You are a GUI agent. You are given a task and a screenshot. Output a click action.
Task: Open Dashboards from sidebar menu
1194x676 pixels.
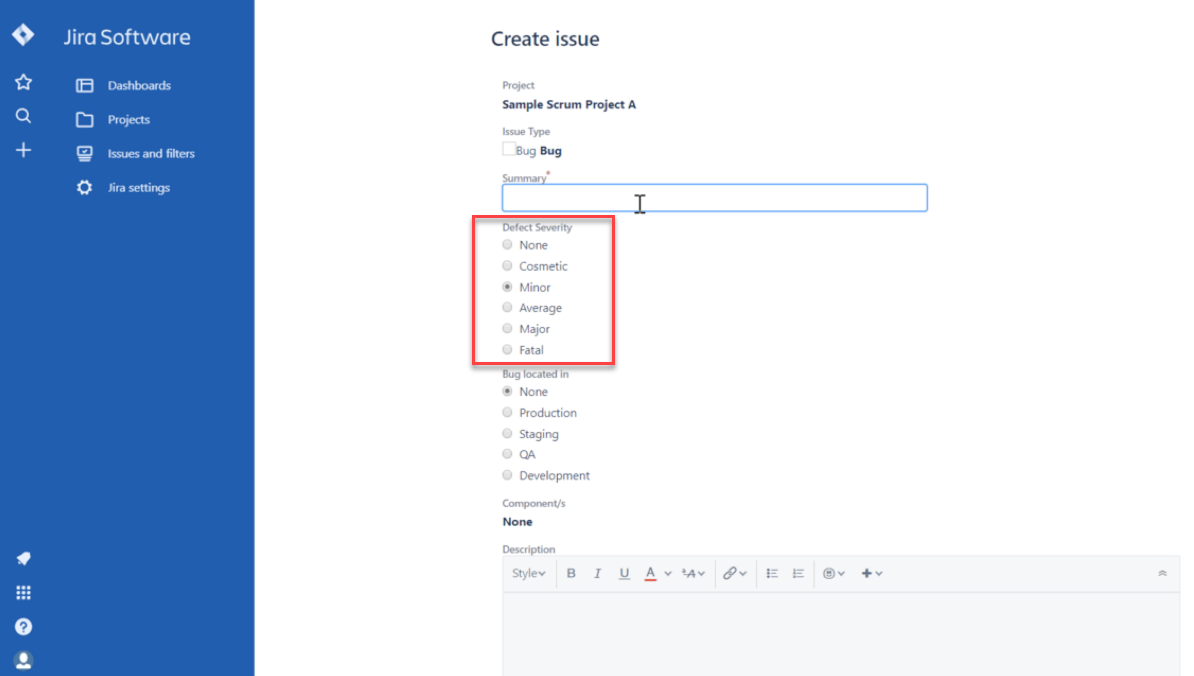click(x=139, y=85)
